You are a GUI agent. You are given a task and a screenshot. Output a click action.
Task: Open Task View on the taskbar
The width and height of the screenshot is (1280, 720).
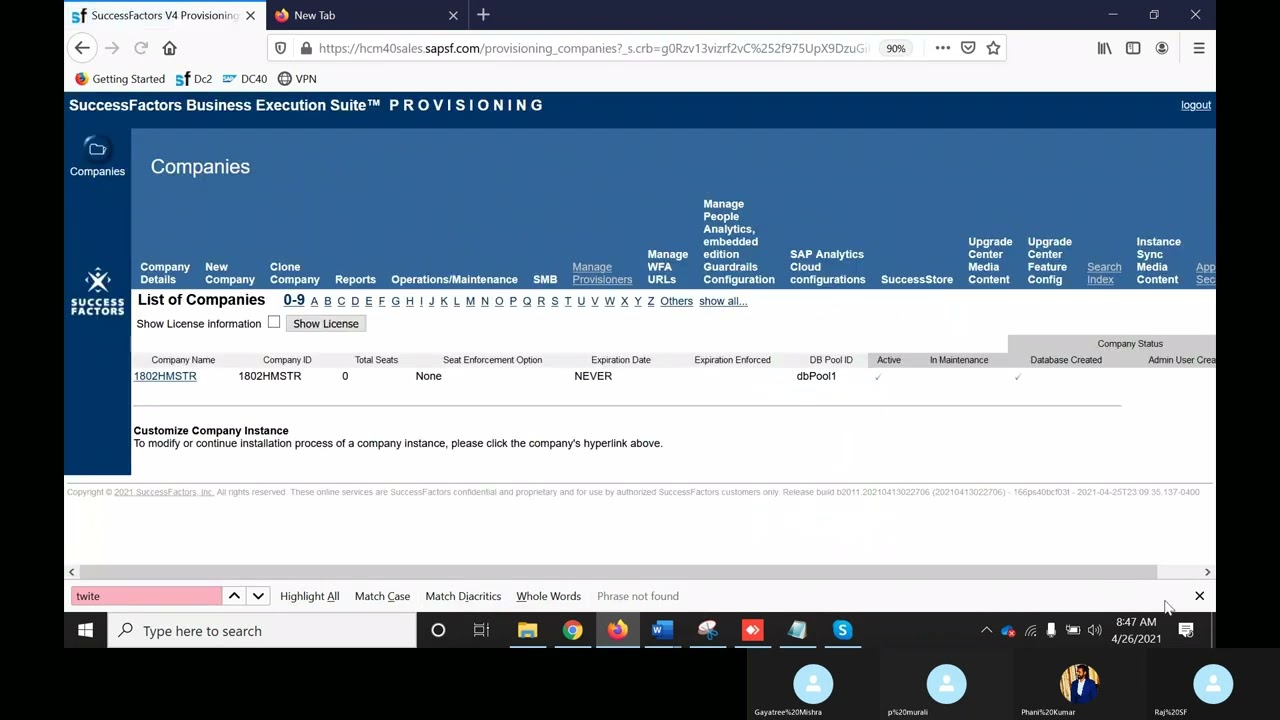(481, 631)
